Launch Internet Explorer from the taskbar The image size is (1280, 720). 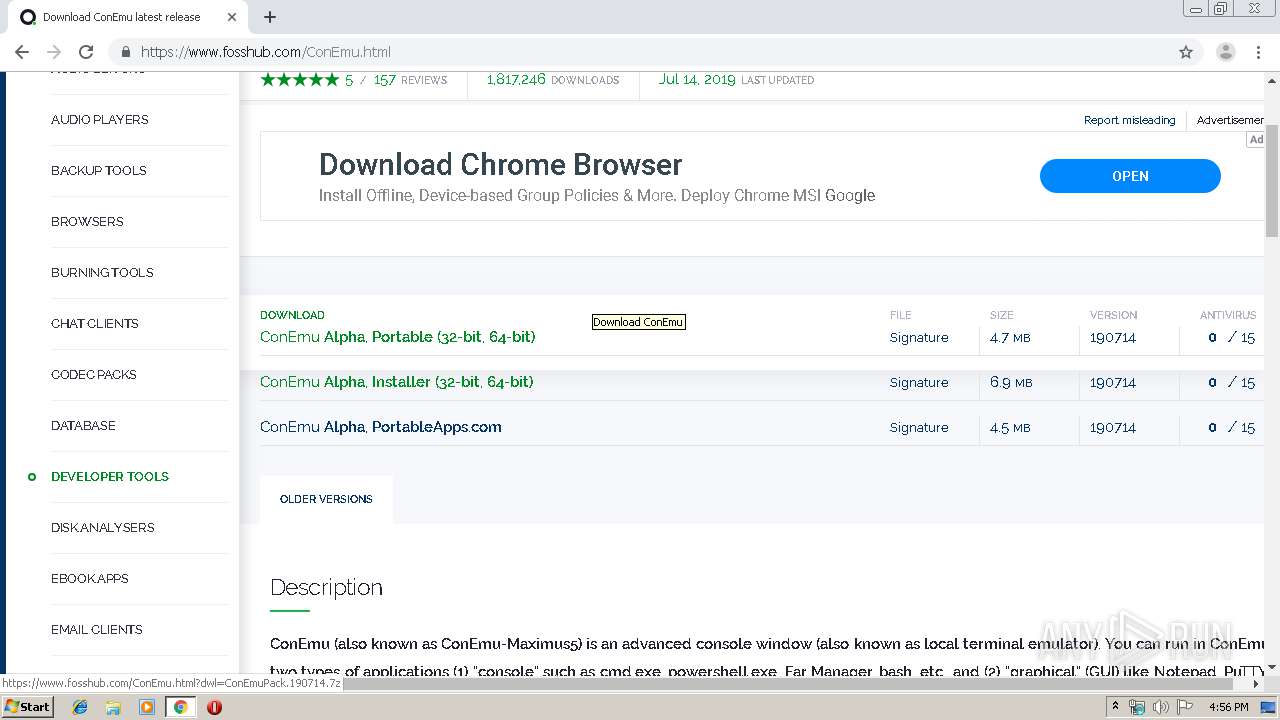pos(80,707)
